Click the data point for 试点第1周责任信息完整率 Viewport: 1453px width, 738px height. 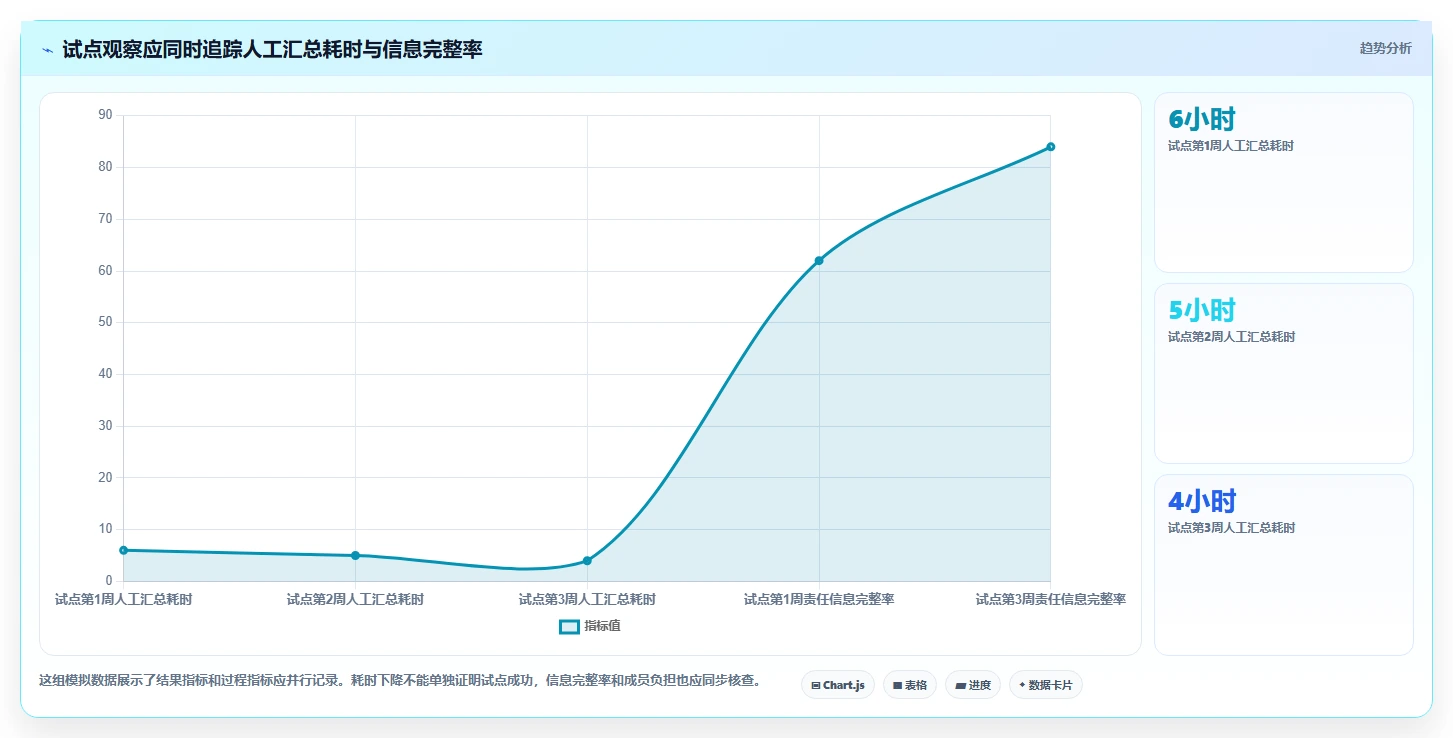[819, 260]
